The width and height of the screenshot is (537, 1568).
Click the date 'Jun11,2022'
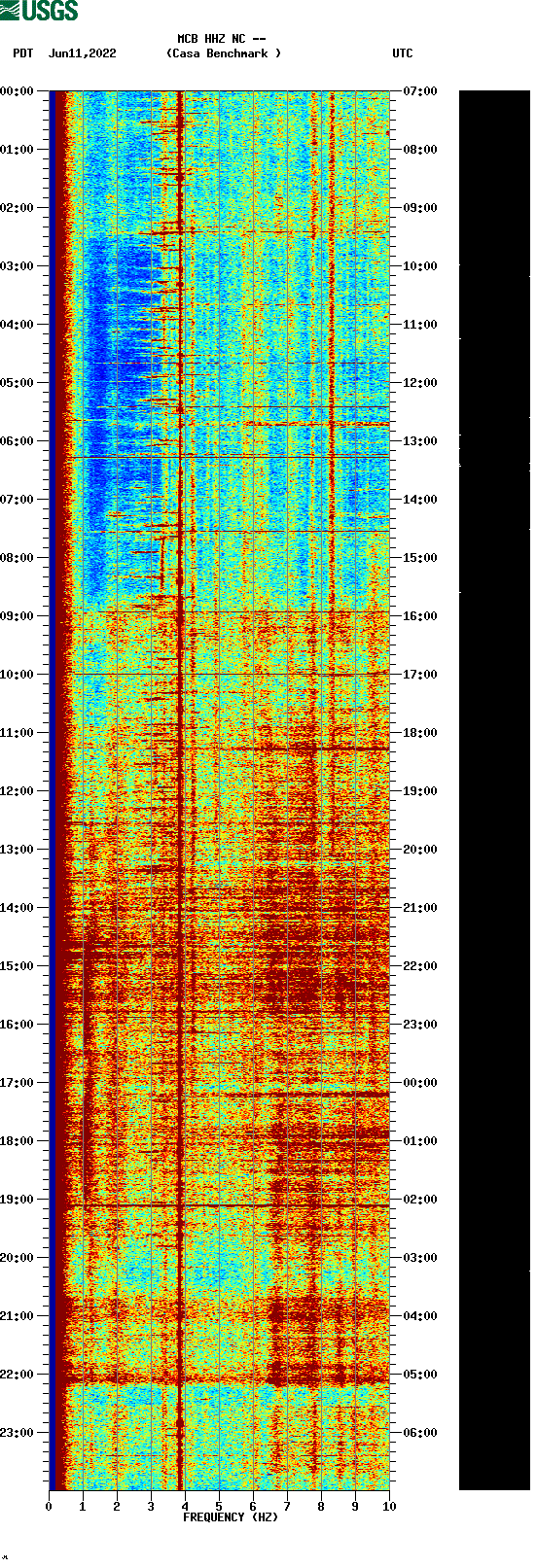coord(83,53)
